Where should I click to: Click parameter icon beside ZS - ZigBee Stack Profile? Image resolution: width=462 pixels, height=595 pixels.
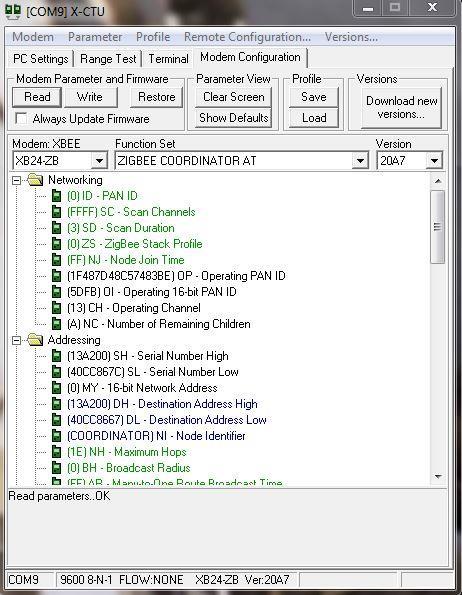click(x=56, y=244)
